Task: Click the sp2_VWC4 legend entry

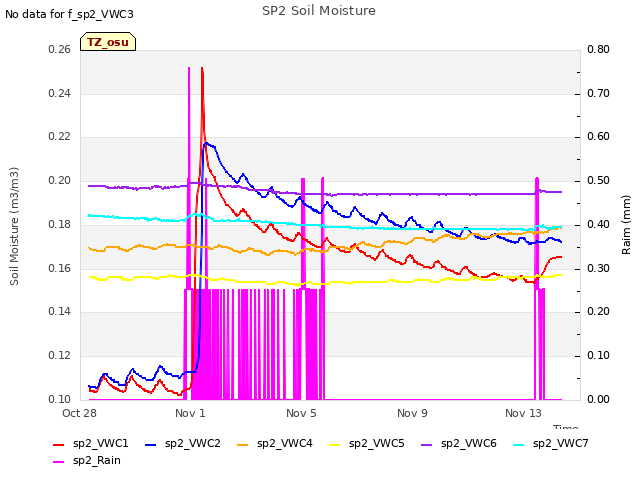Action: [x=275, y=444]
